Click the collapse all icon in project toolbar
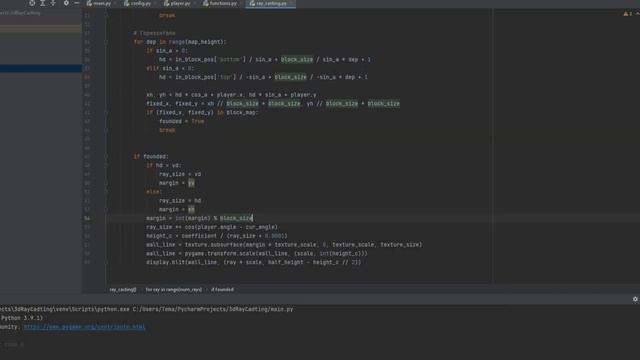Image resolution: width=640 pixels, height=360 pixels. click(x=53, y=3)
